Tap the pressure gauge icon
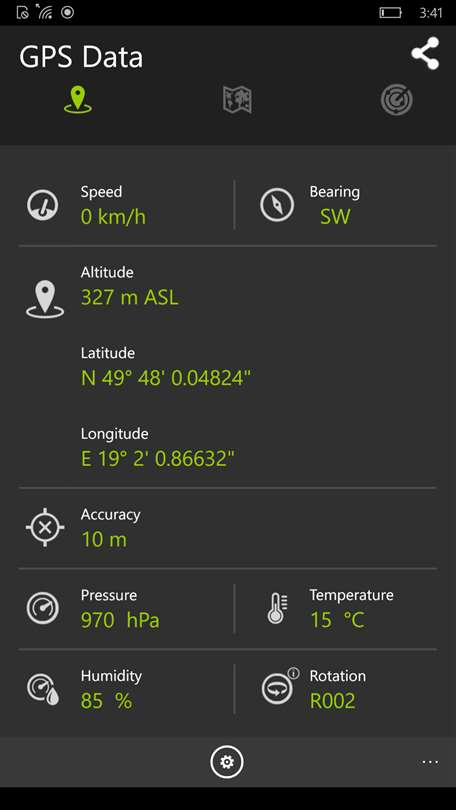 point(42,608)
